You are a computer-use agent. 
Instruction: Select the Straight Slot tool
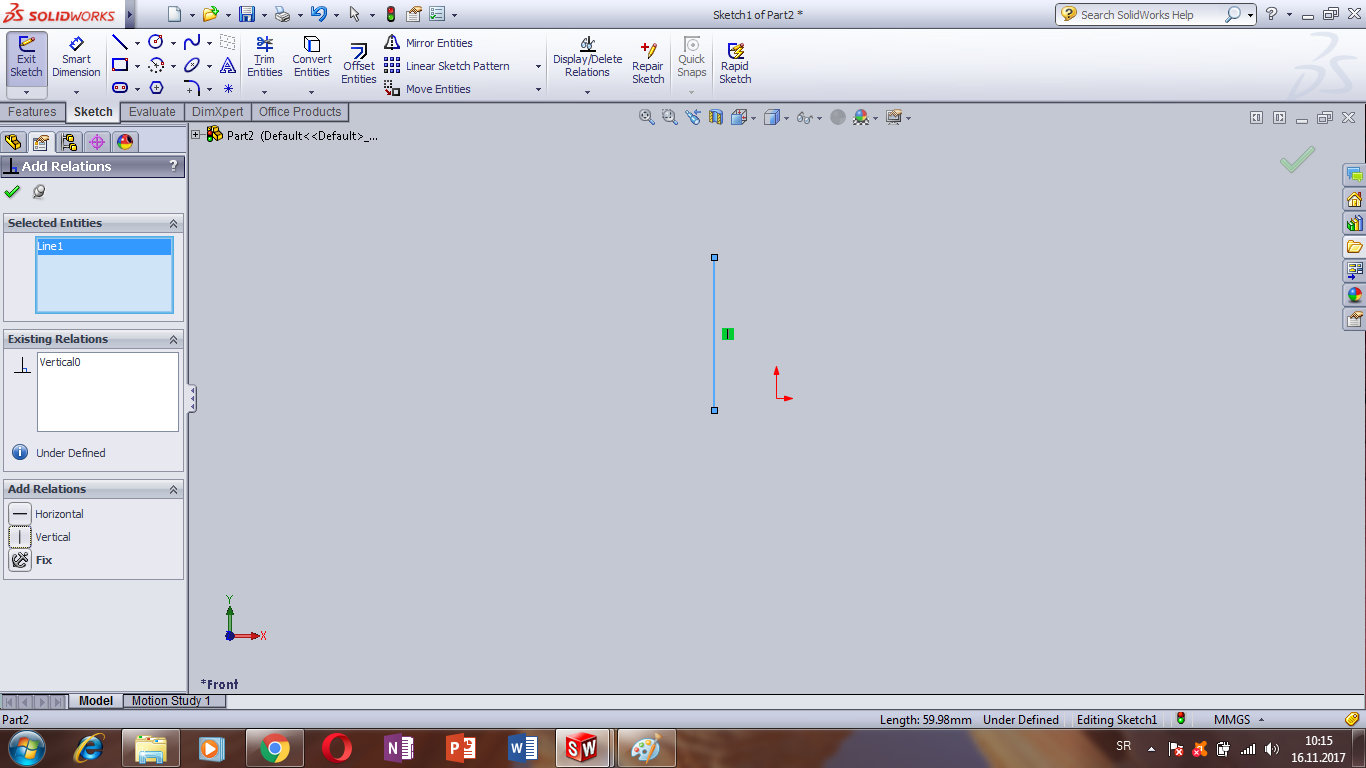click(120, 88)
